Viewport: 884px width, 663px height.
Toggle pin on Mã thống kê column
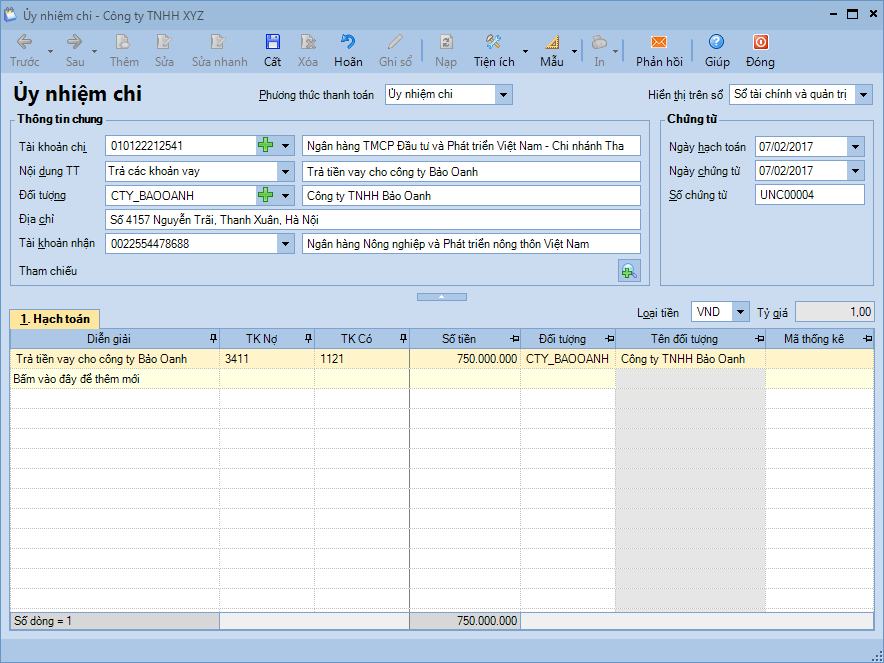pos(867,339)
